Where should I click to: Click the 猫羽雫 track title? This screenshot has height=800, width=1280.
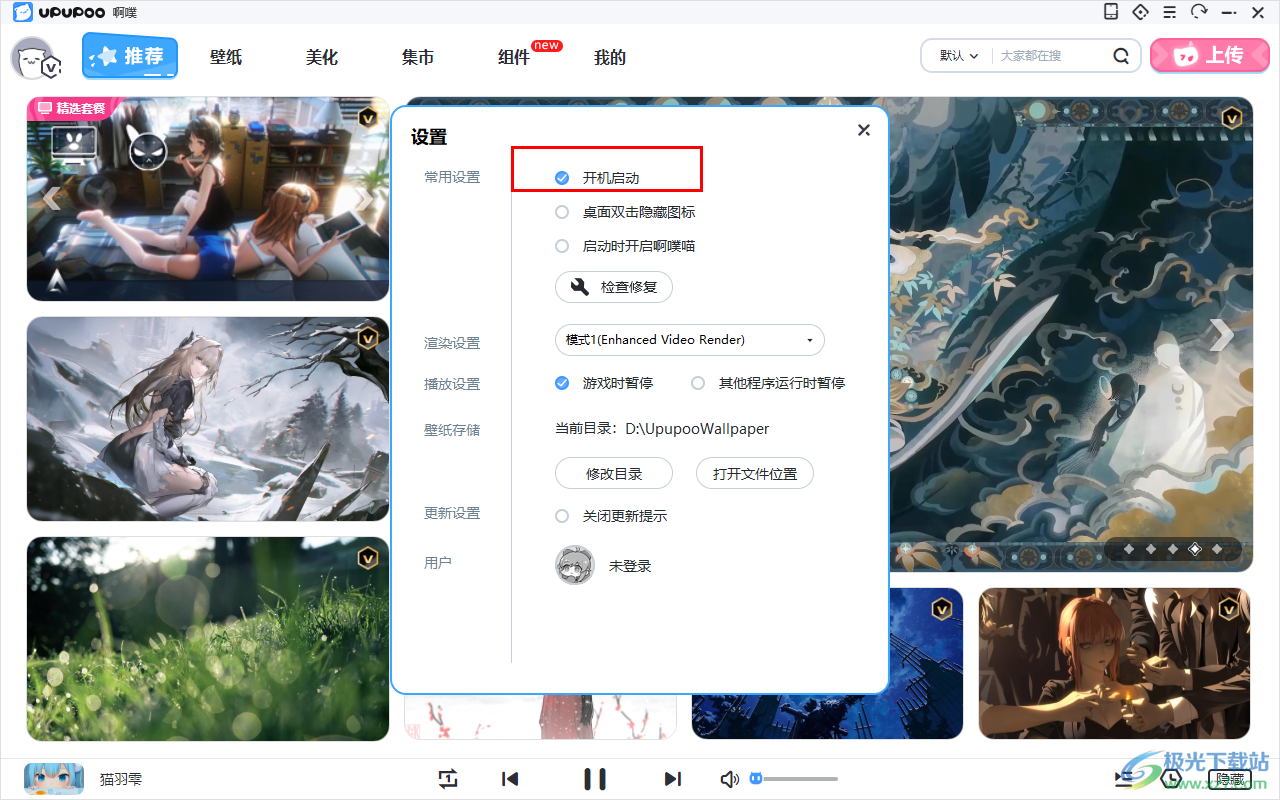click(x=120, y=778)
